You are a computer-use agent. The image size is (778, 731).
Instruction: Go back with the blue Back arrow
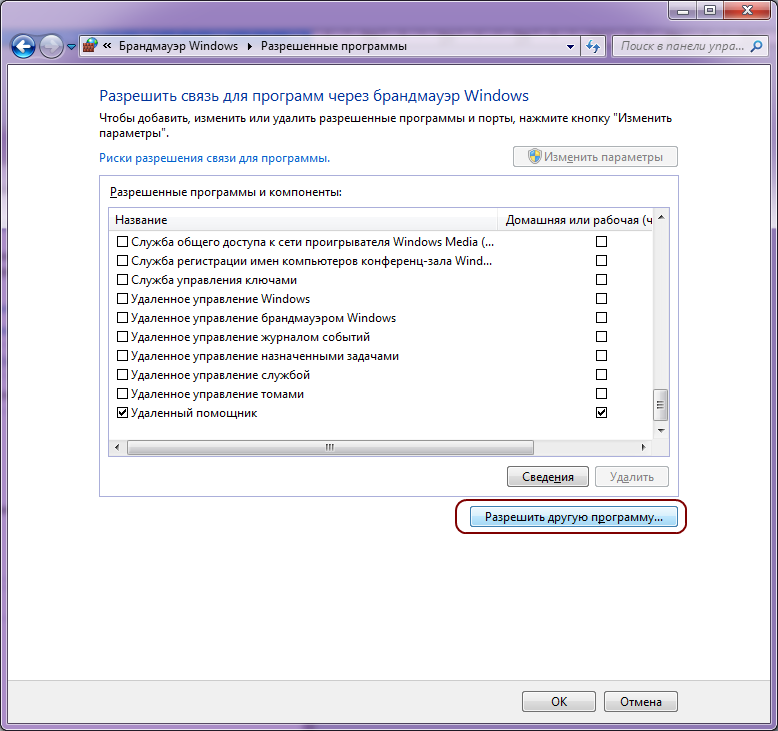23,47
